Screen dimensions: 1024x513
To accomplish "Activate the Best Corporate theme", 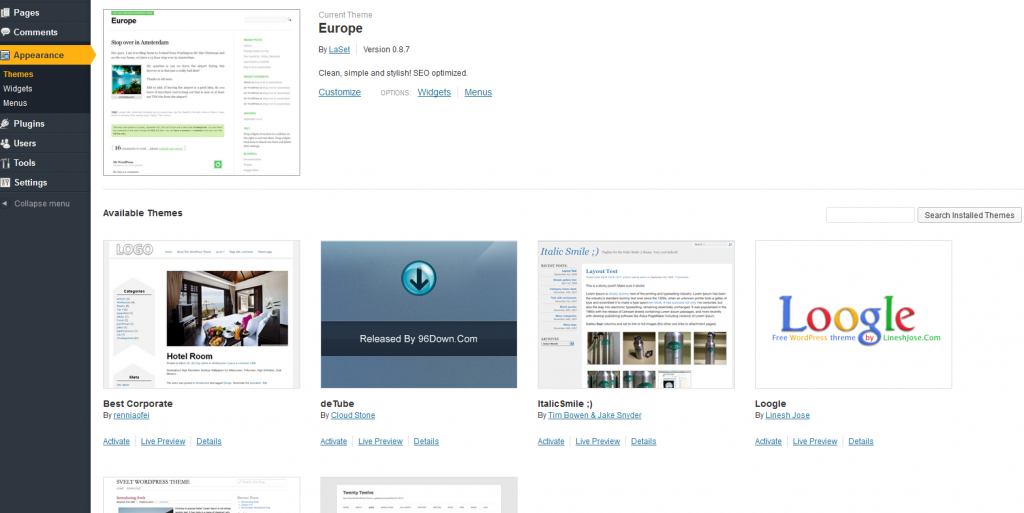I will tap(116, 441).
